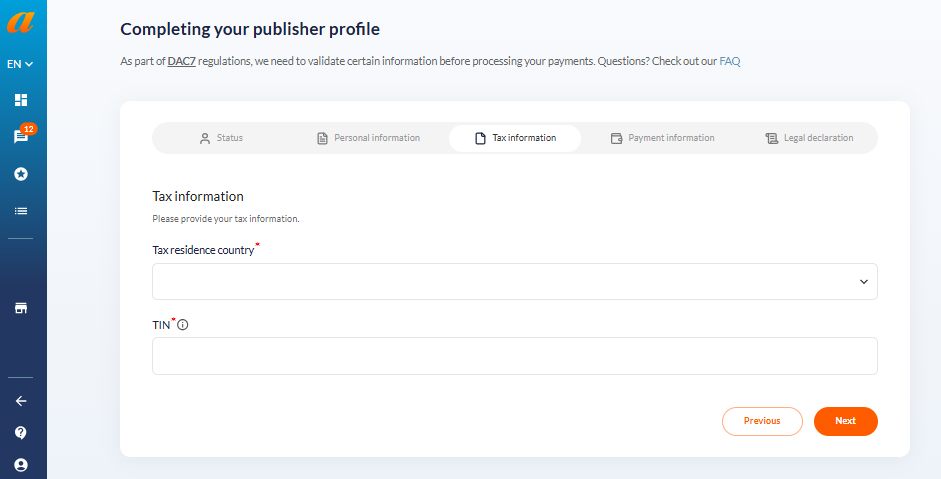Go to the Payment information tab
941x479 pixels.
tap(663, 138)
